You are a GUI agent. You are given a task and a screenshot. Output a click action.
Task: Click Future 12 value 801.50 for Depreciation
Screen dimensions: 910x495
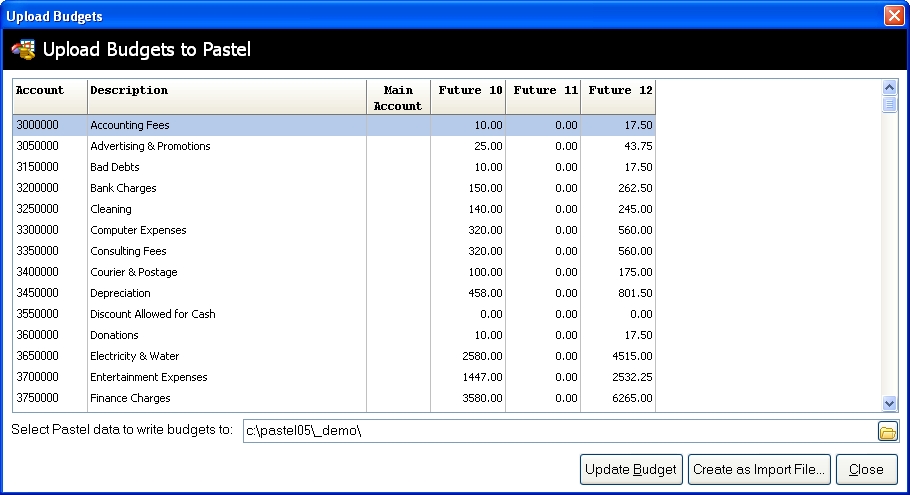635,293
